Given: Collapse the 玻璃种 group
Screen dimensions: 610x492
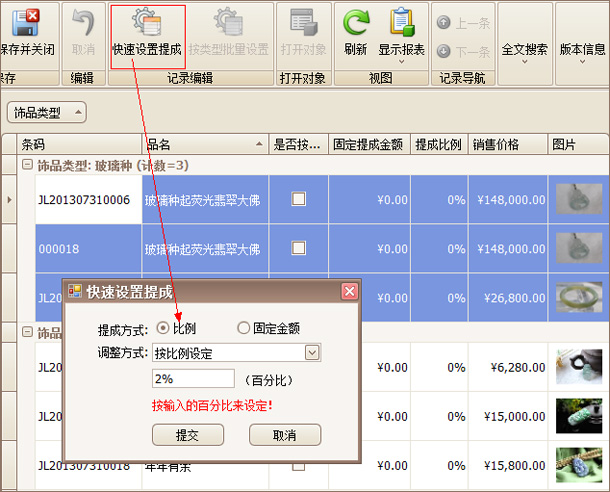Looking at the screenshot, I should (x=27, y=165).
